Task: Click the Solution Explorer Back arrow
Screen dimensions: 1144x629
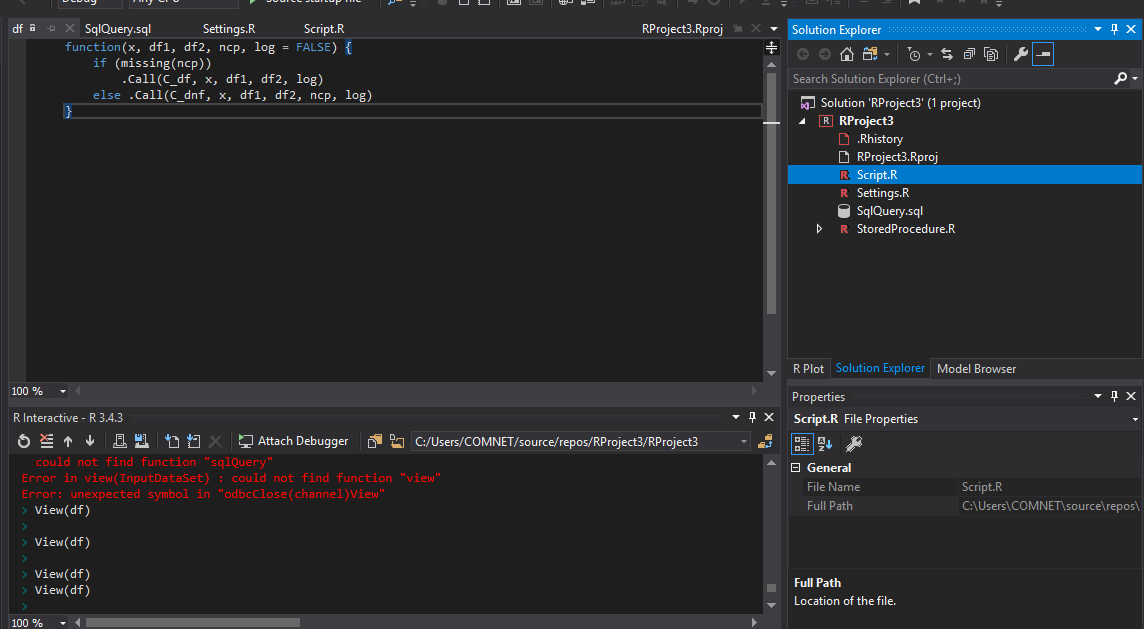Action: pos(803,54)
